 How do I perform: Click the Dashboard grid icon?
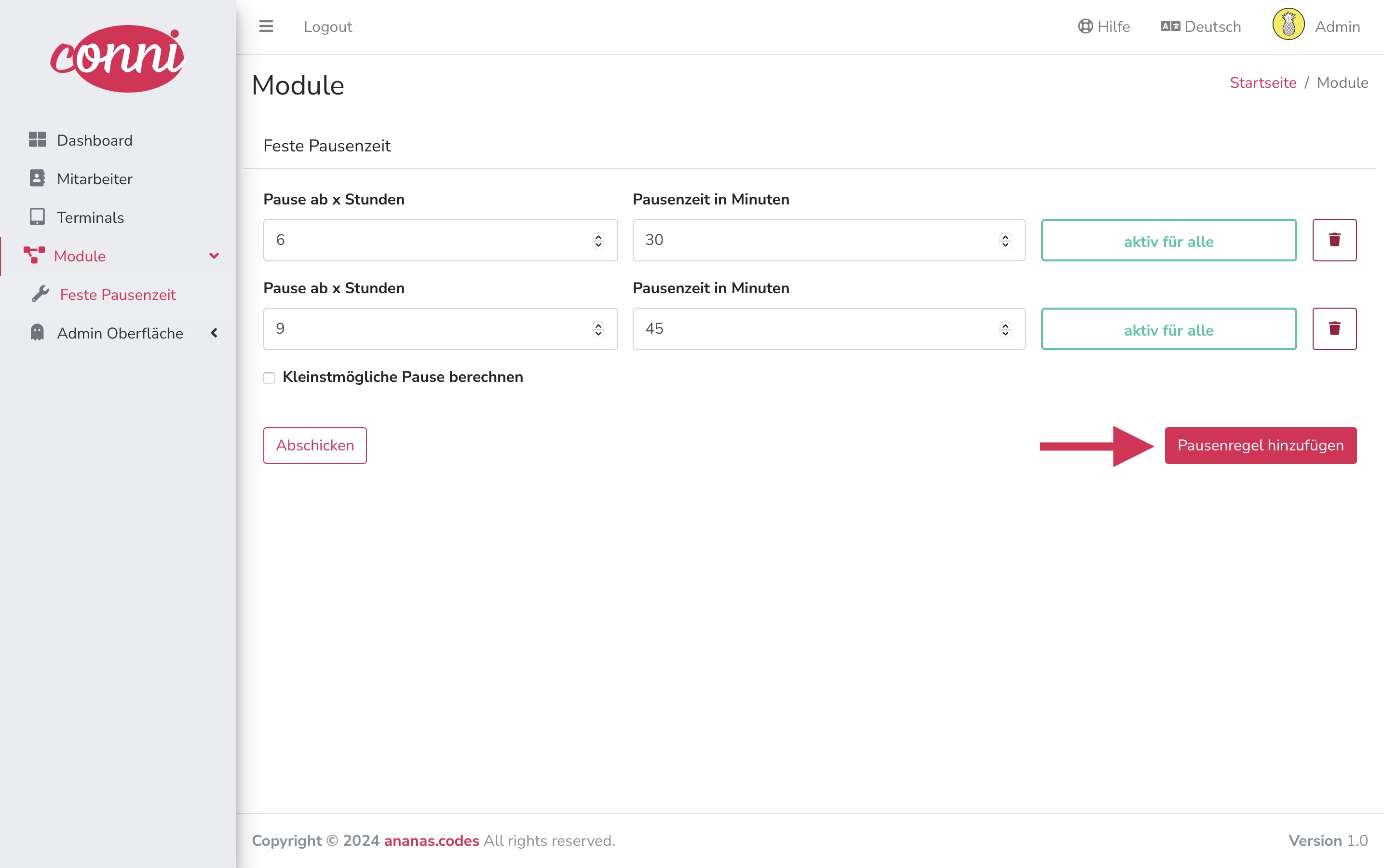pos(37,139)
